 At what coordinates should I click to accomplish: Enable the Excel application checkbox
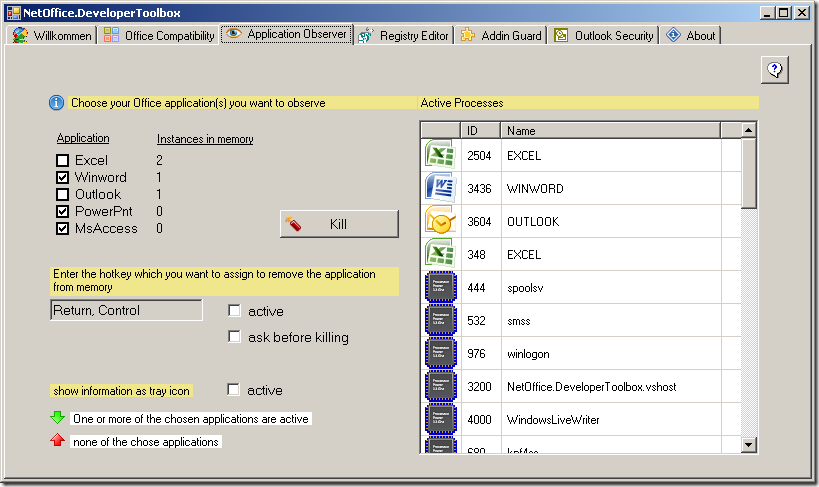(x=63, y=161)
